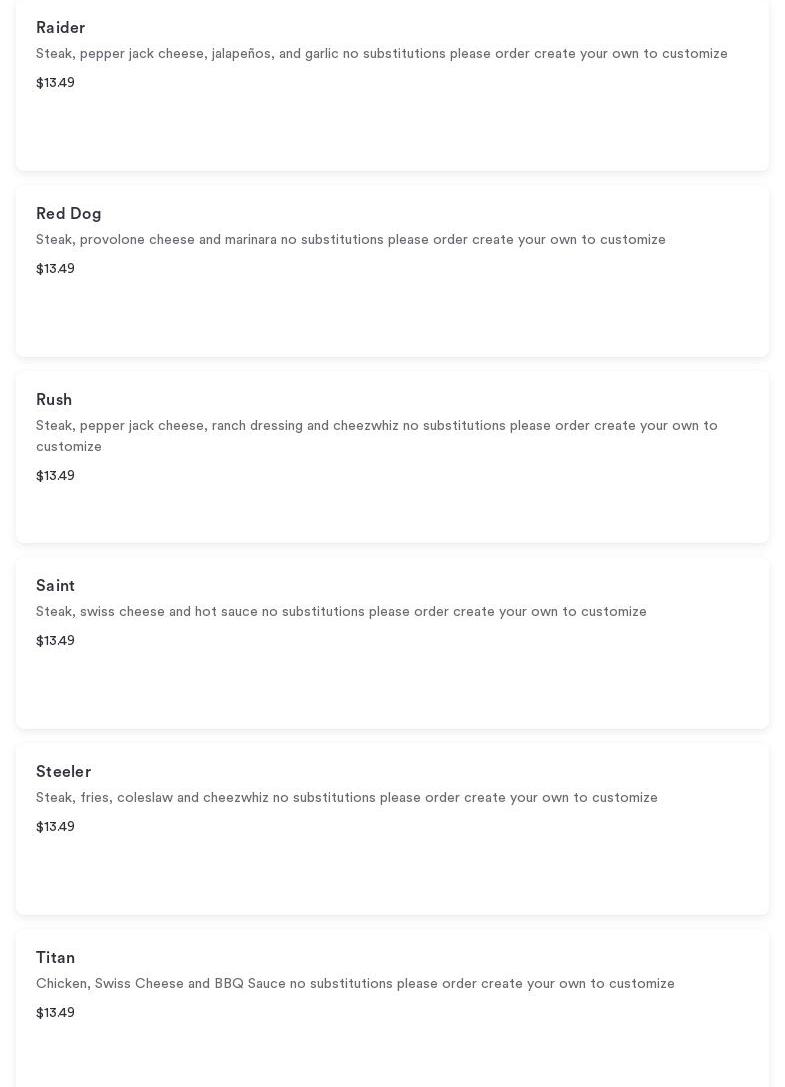The width and height of the screenshot is (785, 1087).
Task: Click the $13.49 price under Steeler
Action: click(55, 827)
